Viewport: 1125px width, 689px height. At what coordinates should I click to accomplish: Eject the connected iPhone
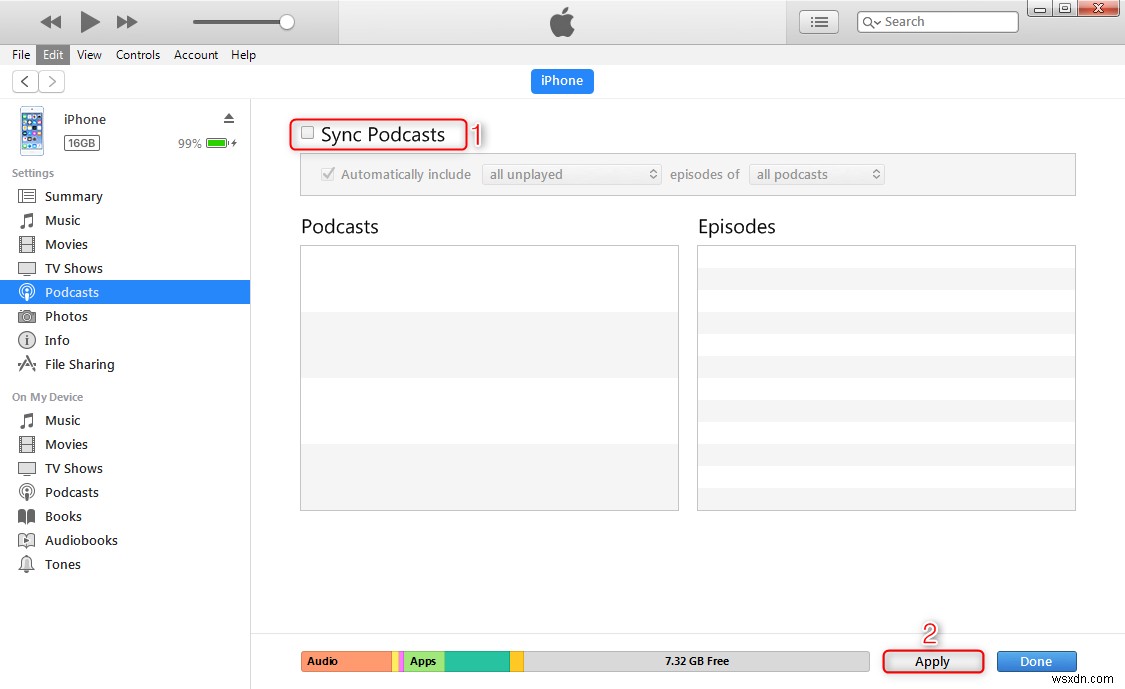pos(228,117)
